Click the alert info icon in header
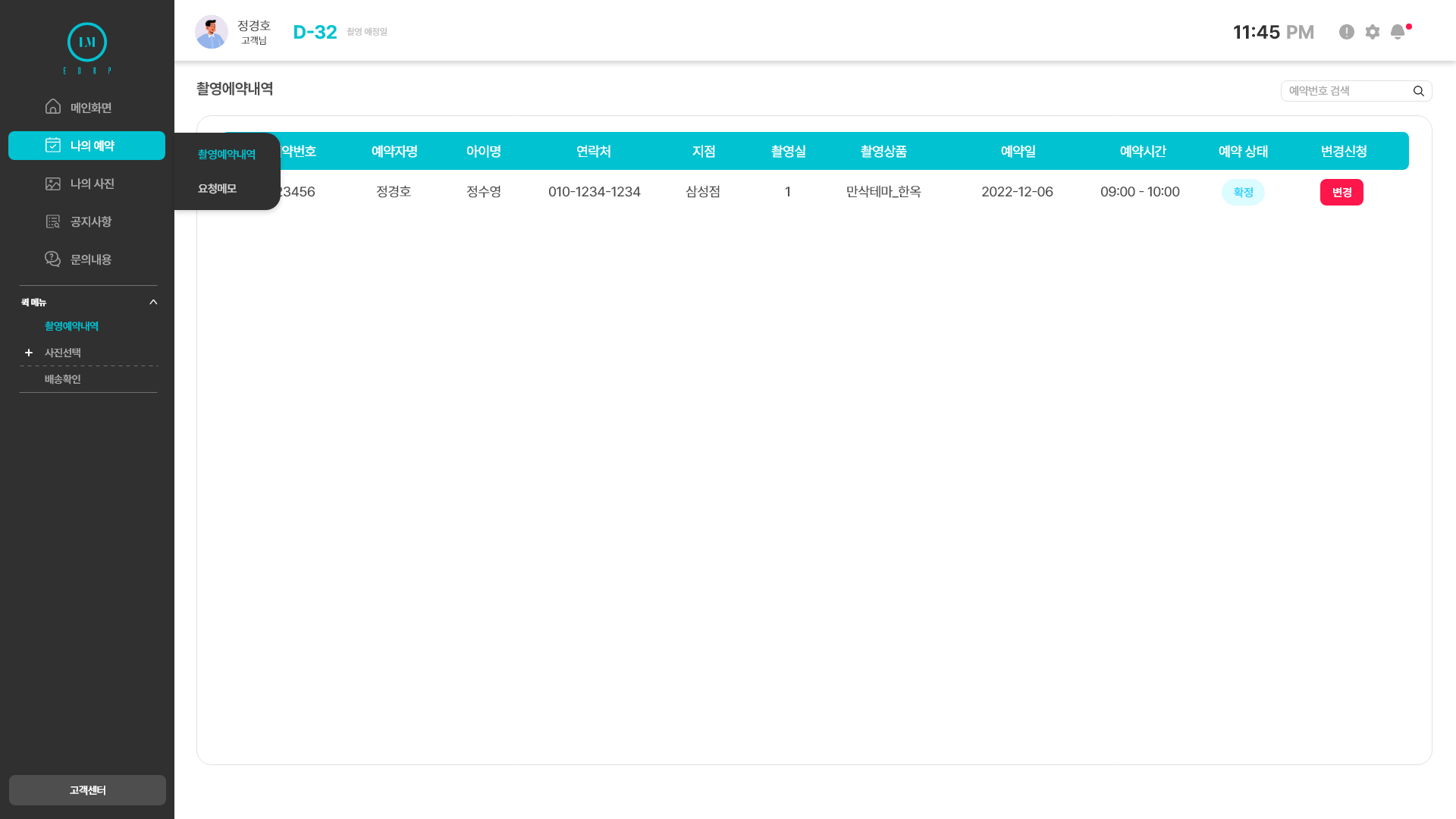The image size is (1456, 819). tap(1347, 32)
